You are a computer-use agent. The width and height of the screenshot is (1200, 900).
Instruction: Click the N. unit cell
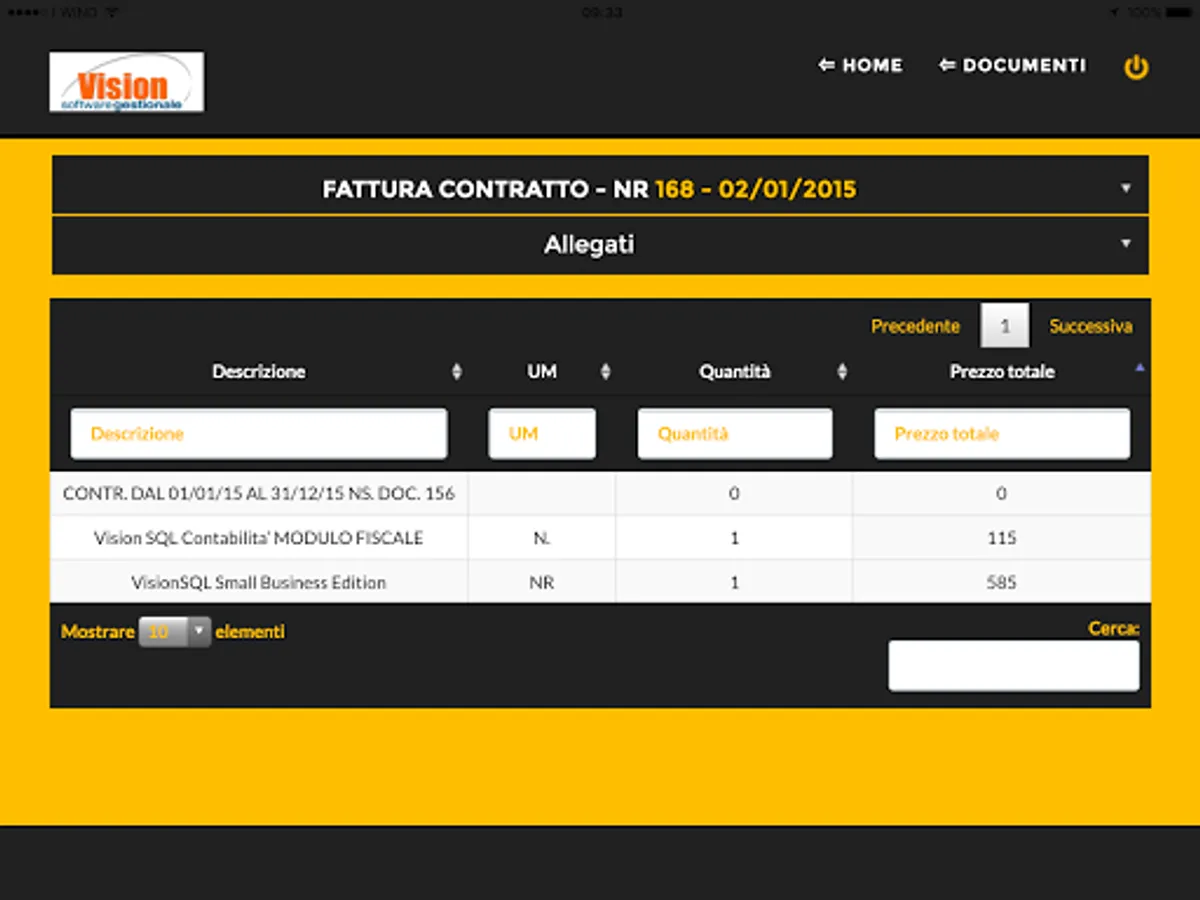point(542,538)
